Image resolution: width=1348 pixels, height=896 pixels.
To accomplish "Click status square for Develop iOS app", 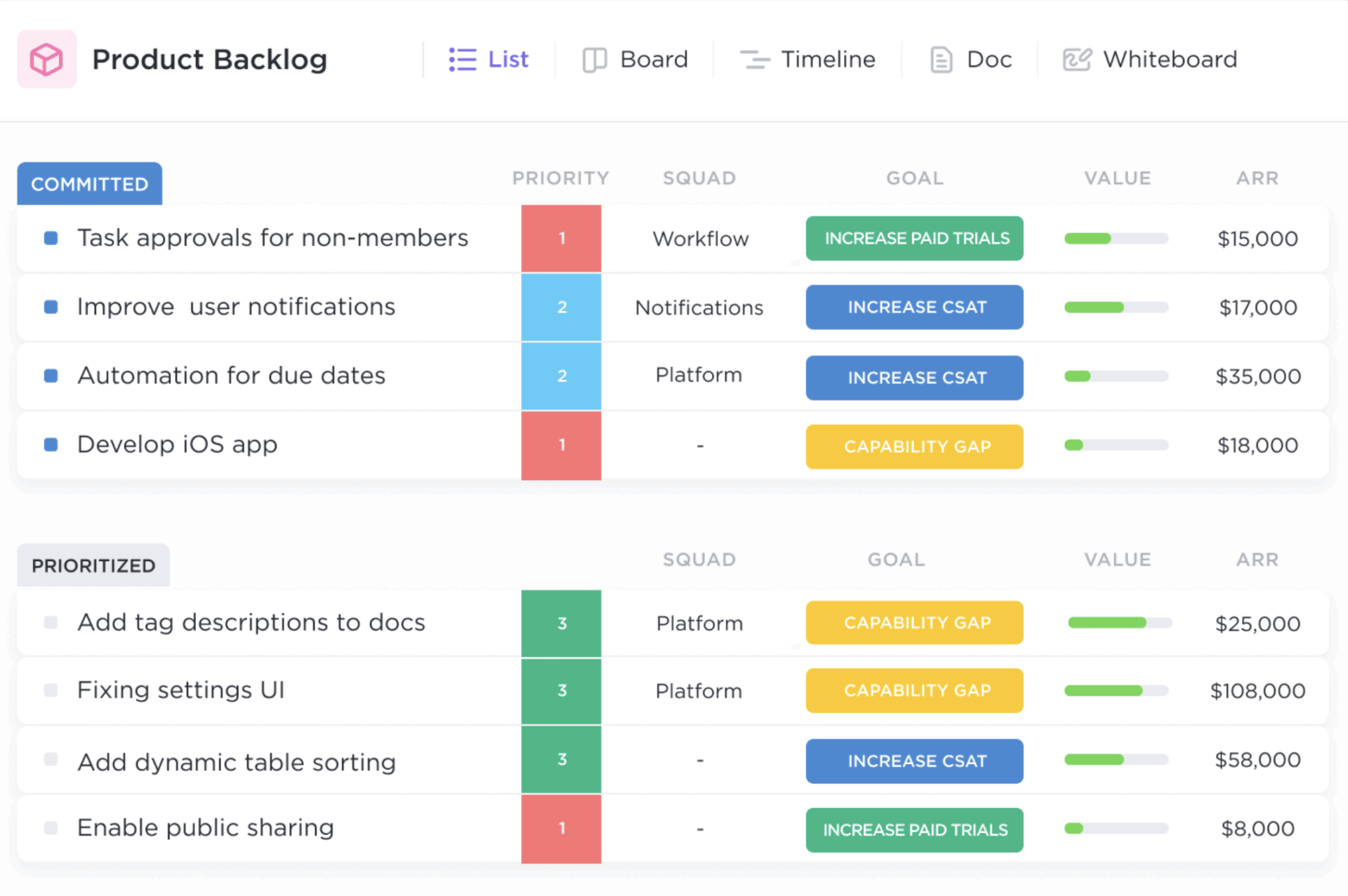I will click(x=51, y=444).
